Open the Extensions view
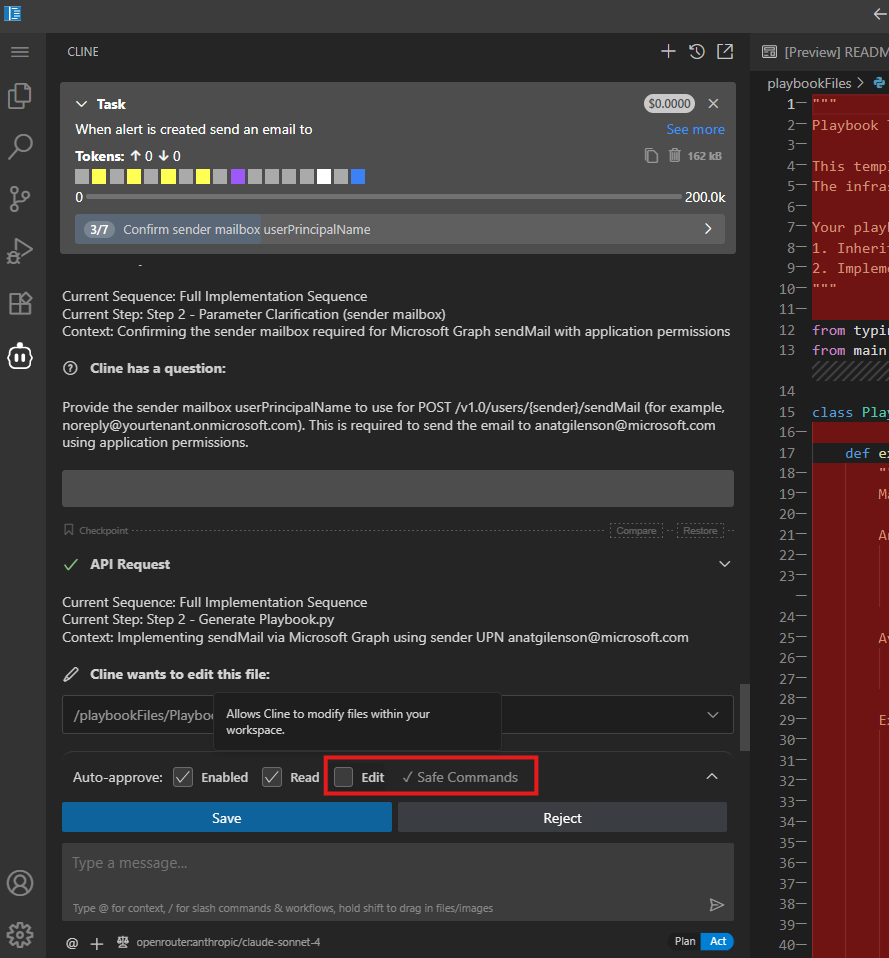 pos(20,303)
